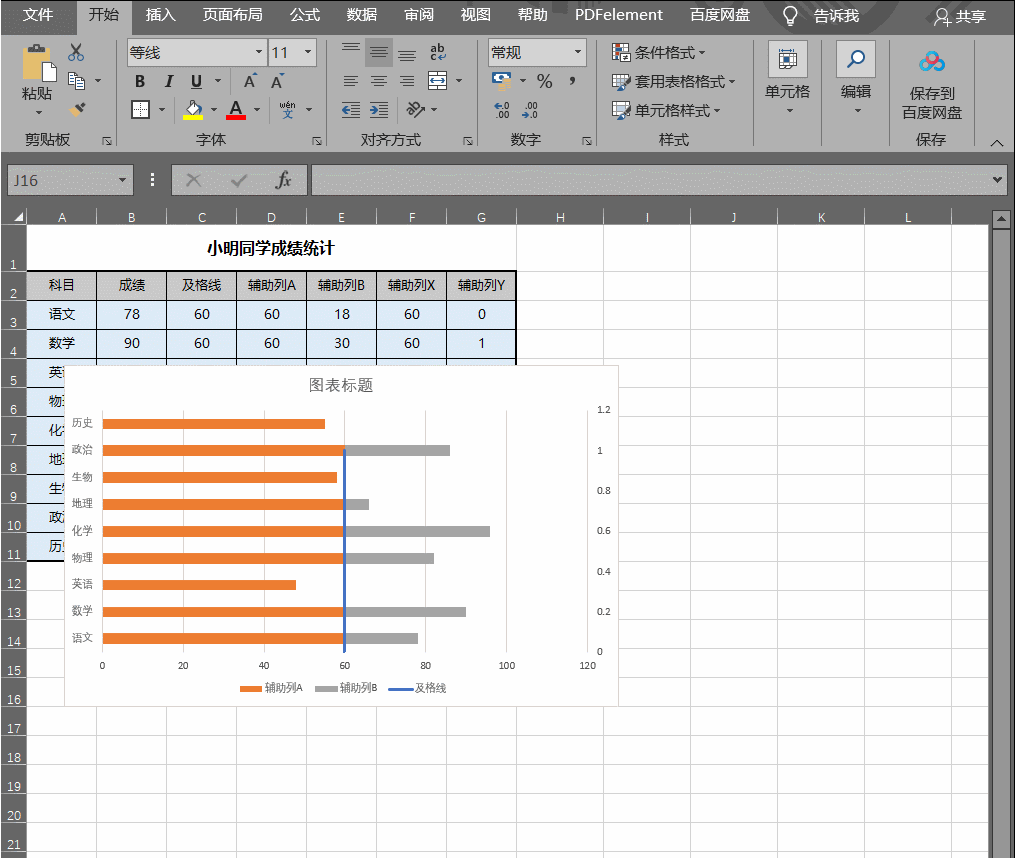Click the Cut scissors icon
The height and width of the screenshot is (858, 1015).
pyautogui.click(x=76, y=52)
